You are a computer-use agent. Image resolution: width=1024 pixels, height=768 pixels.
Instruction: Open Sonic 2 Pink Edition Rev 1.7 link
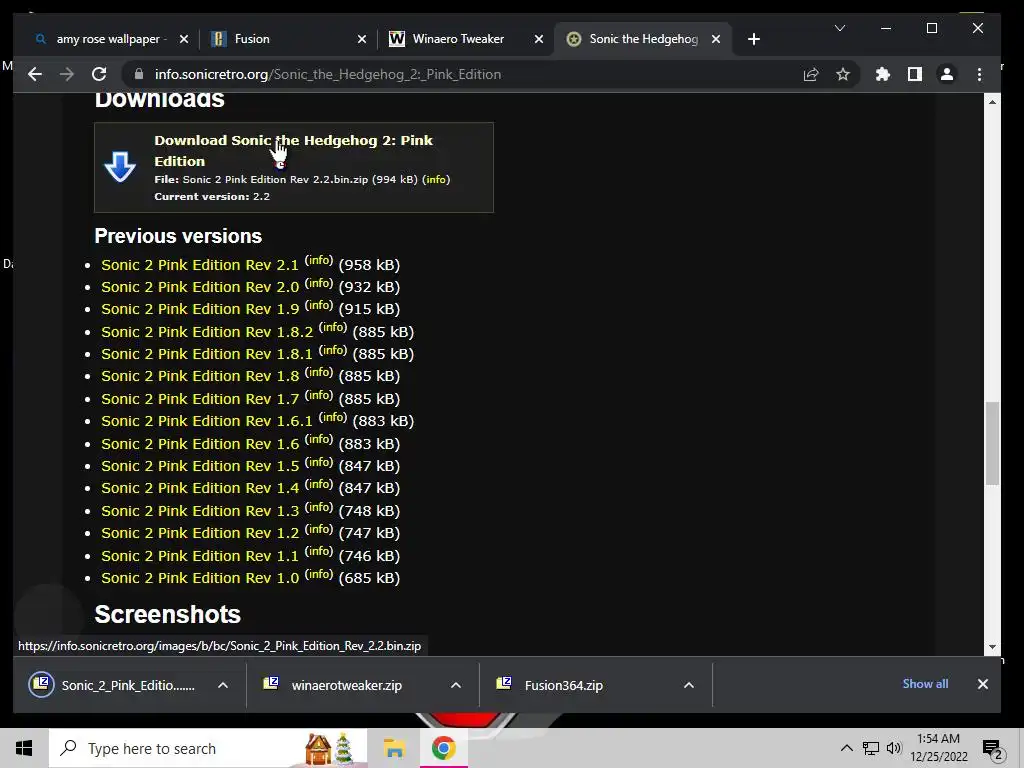pyautogui.click(x=200, y=399)
